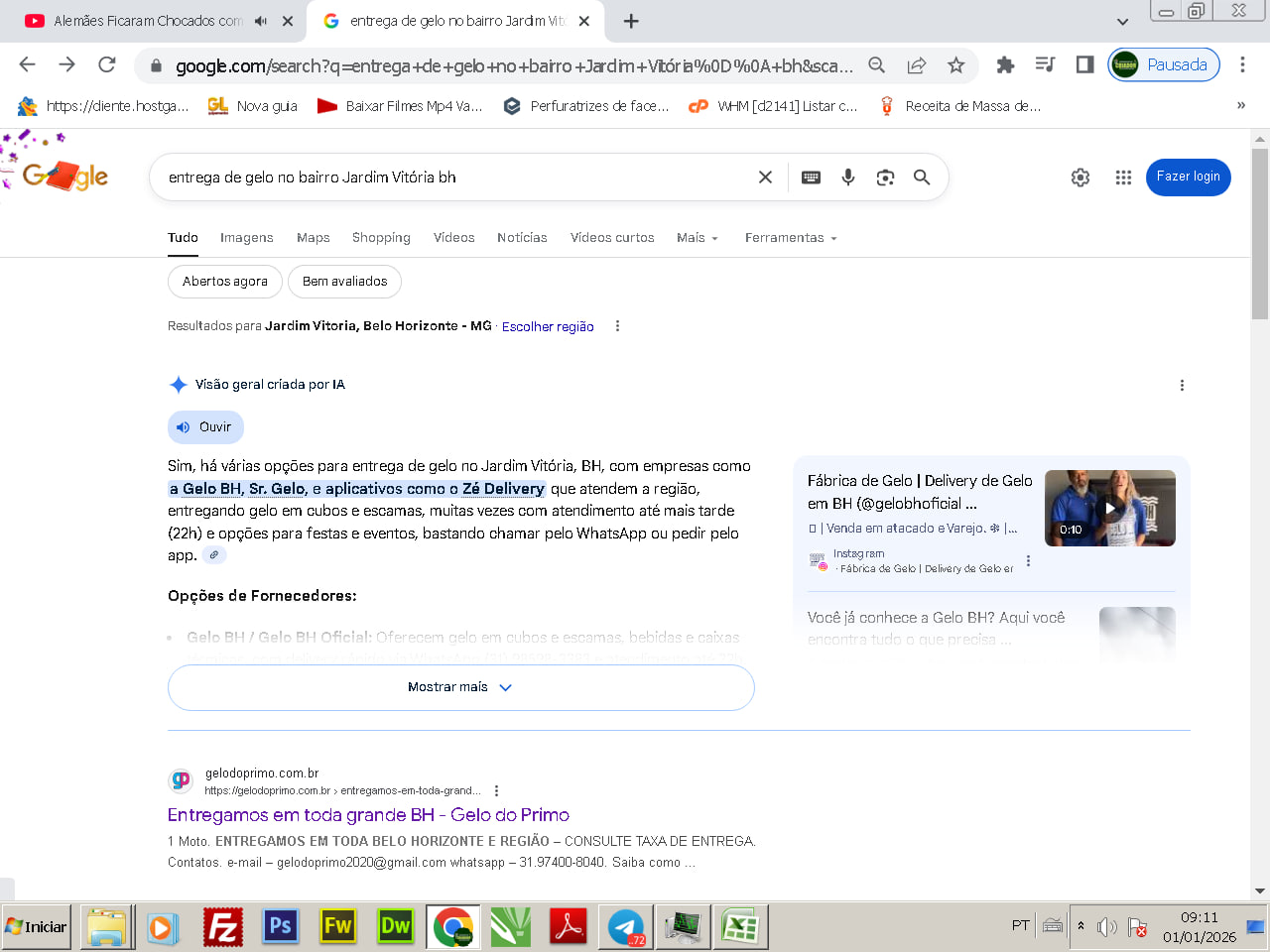
Task: Play the Fábrica de Gelo video thumbnail
Action: [x=1109, y=509]
